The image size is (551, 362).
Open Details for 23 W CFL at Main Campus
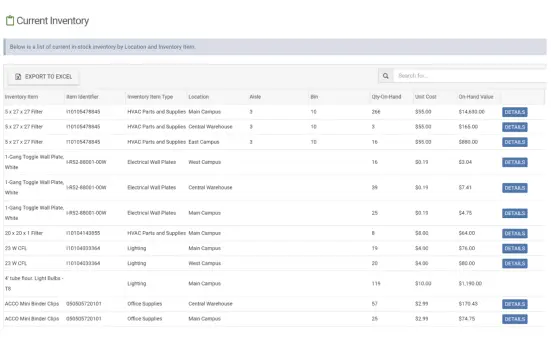[514, 248]
